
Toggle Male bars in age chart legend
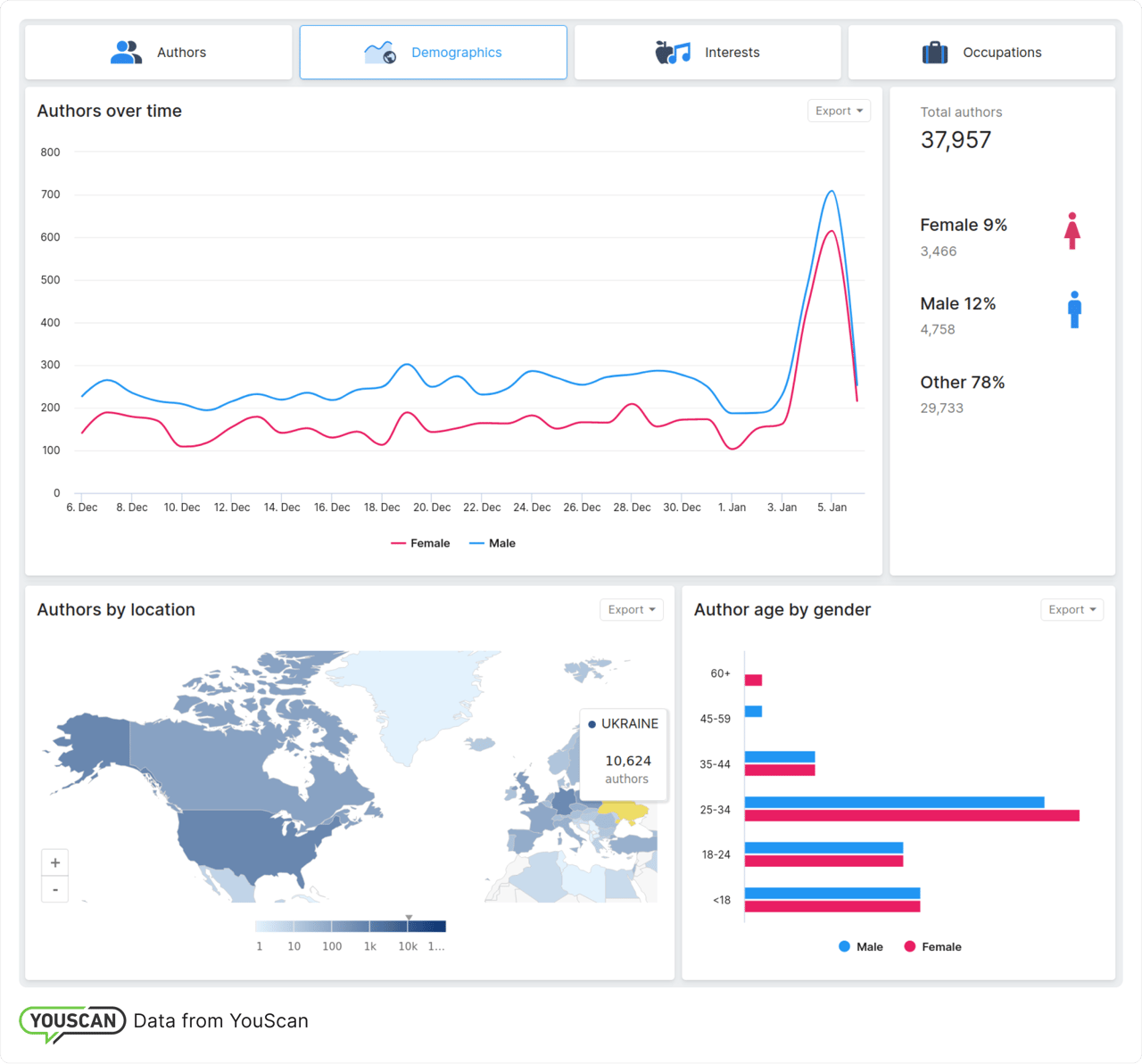coord(861,947)
